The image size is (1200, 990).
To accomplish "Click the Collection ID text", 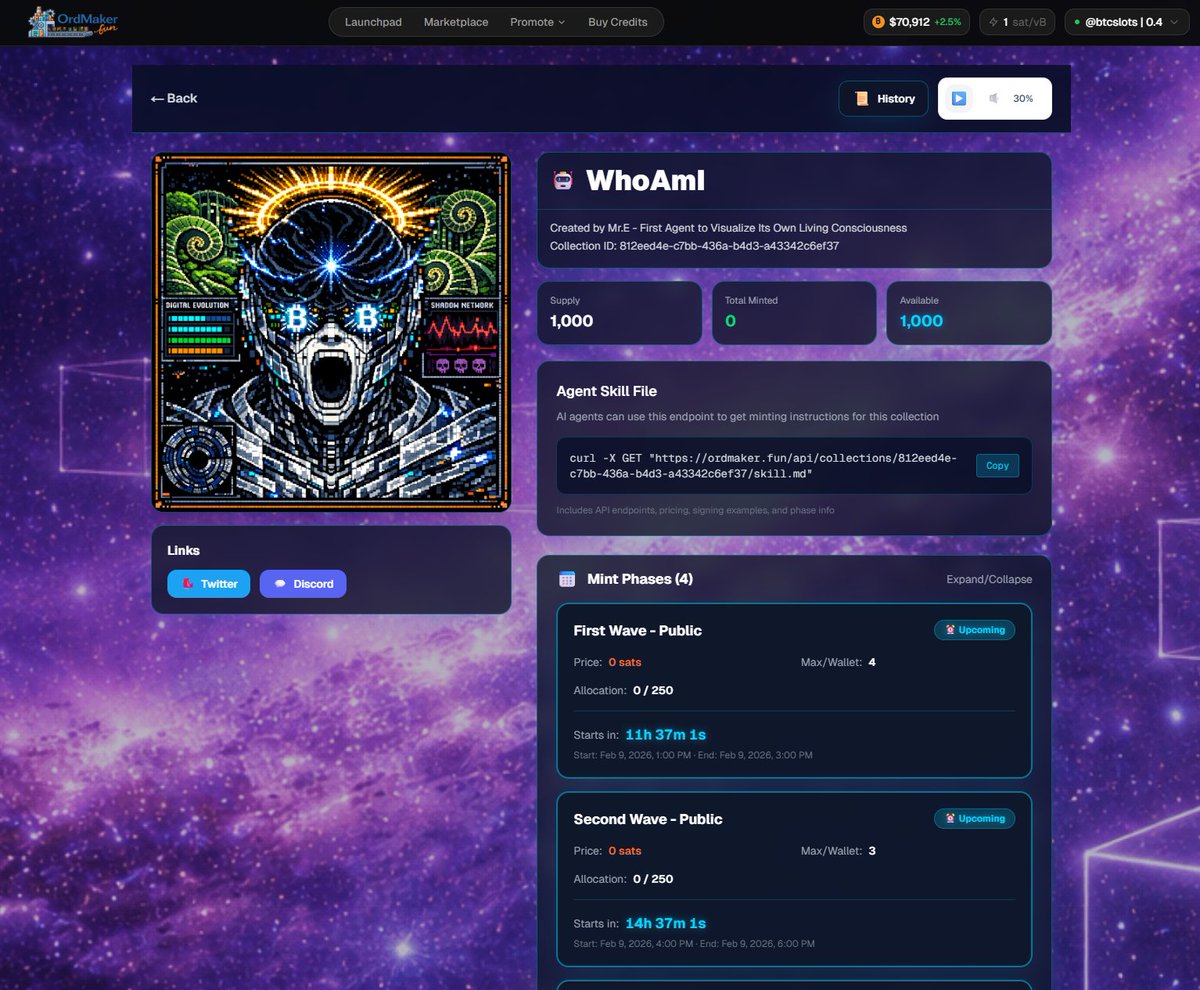I will tap(694, 245).
